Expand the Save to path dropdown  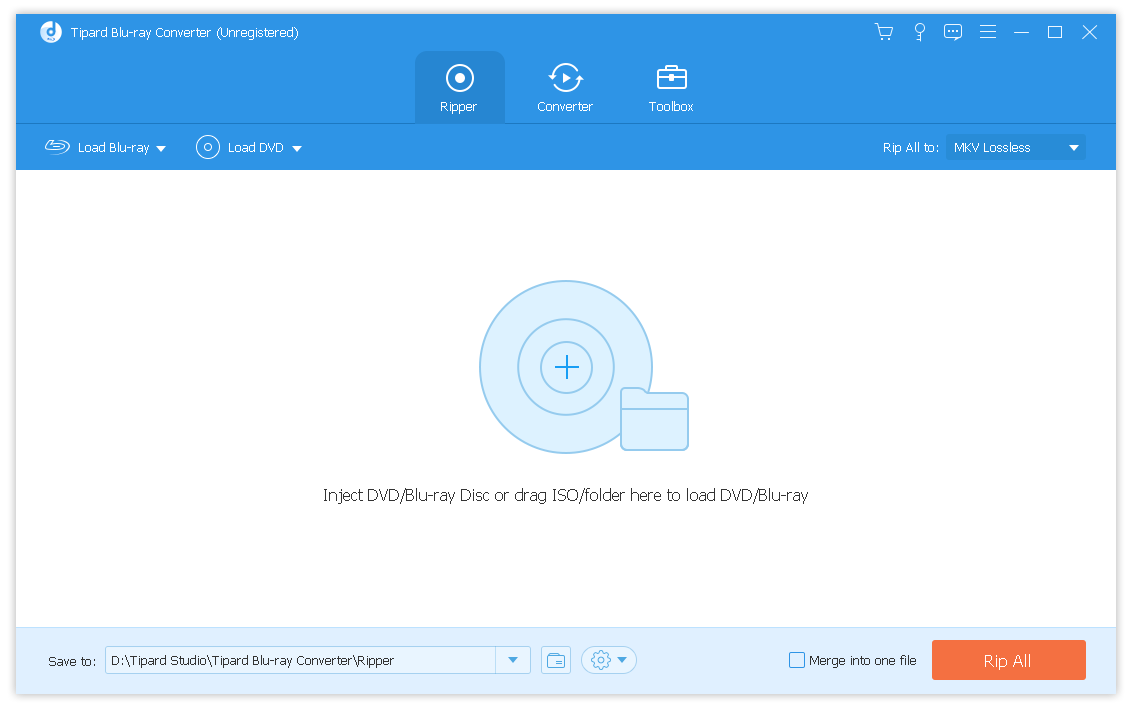coord(513,660)
